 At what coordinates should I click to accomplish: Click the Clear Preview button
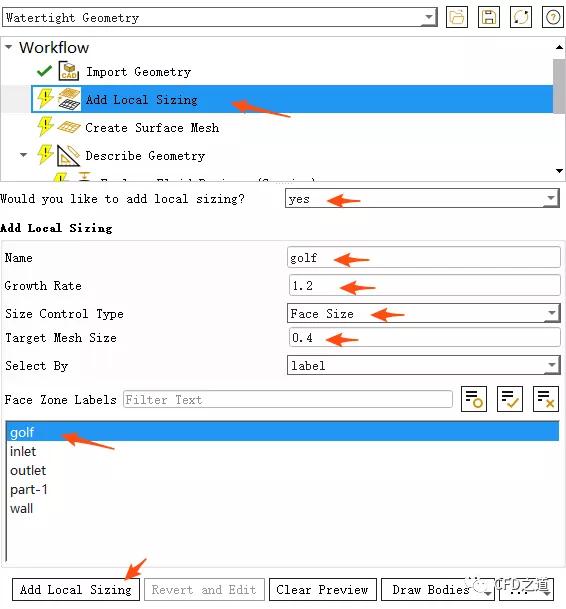click(322, 590)
